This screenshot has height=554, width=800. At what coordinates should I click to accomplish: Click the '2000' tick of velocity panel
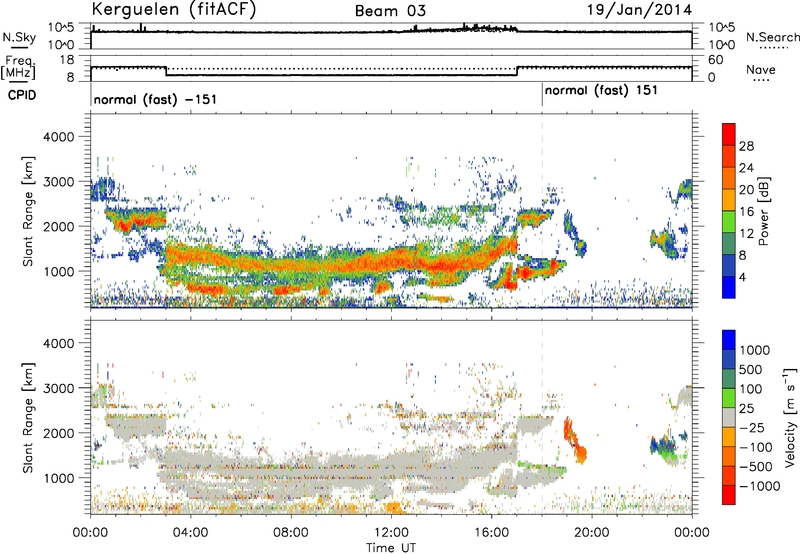point(58,433)
